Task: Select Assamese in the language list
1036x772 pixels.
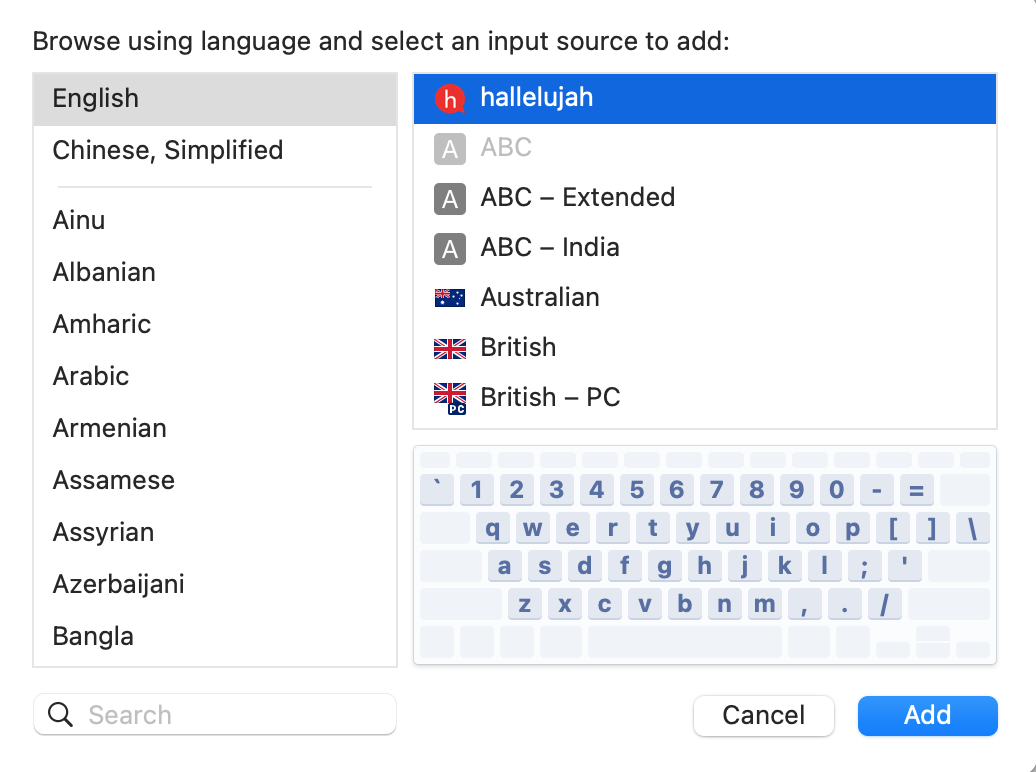Action: coord(215,481)
